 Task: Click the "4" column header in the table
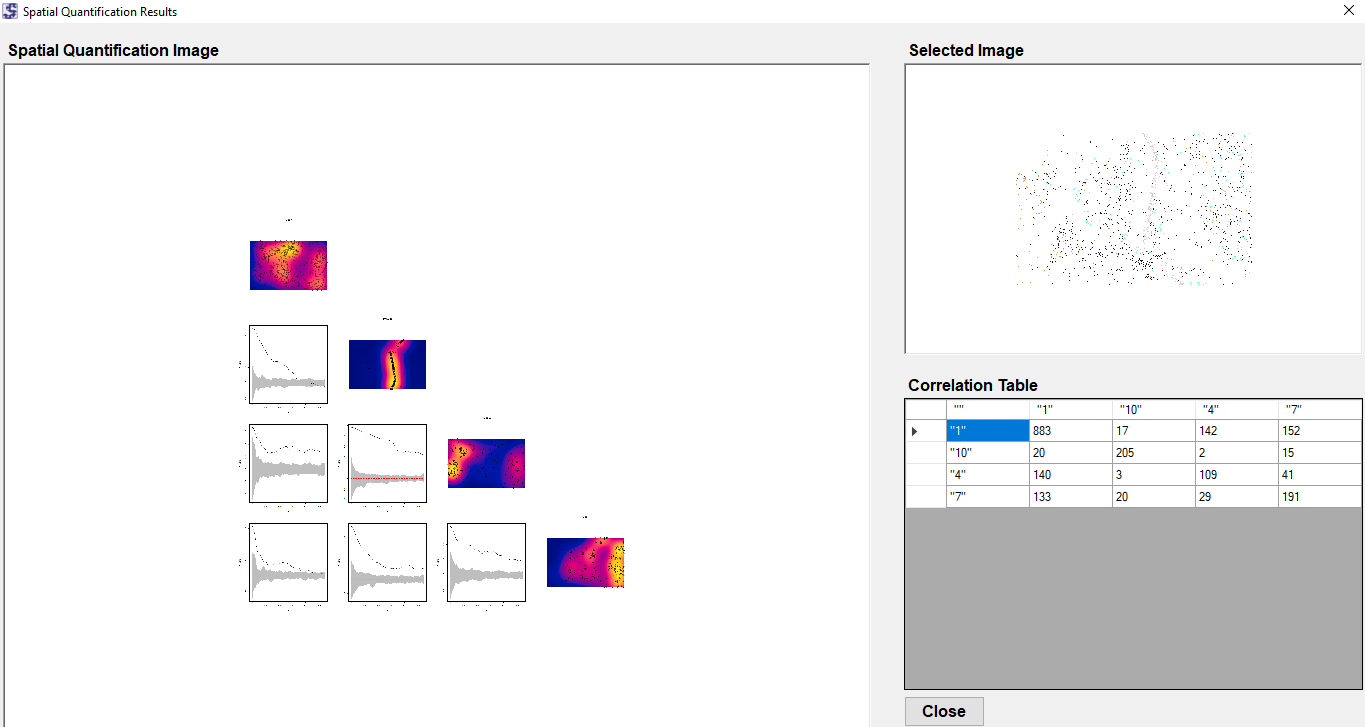click(1236, 409)
